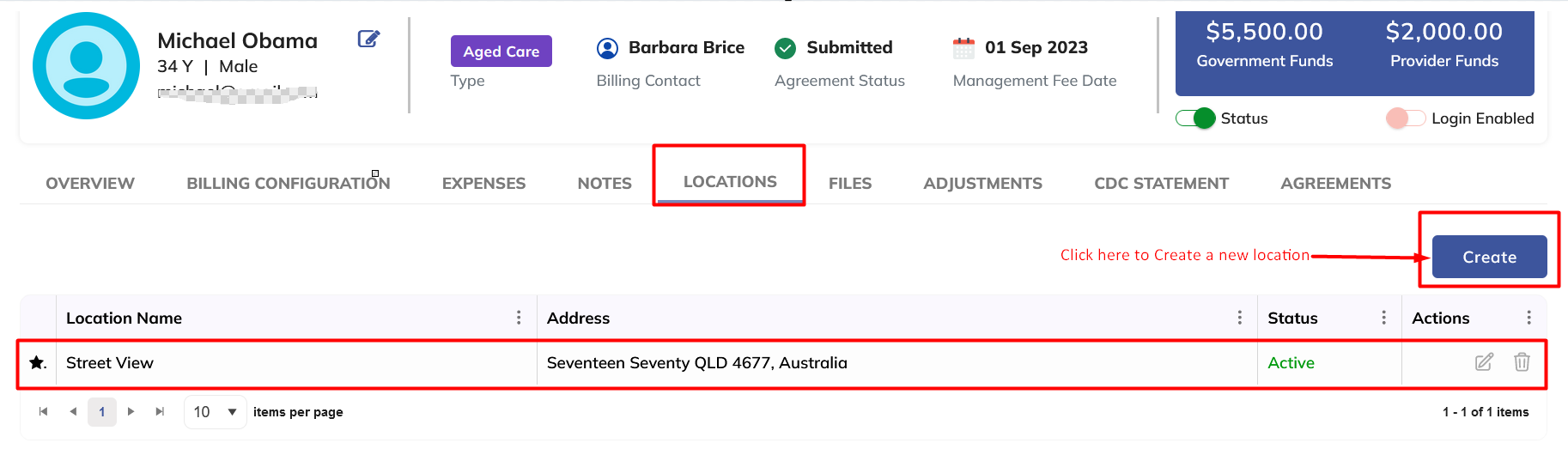Click the Barbara Brice billing contact icon
Screen dimensions: 1568x449
(607, 48)
